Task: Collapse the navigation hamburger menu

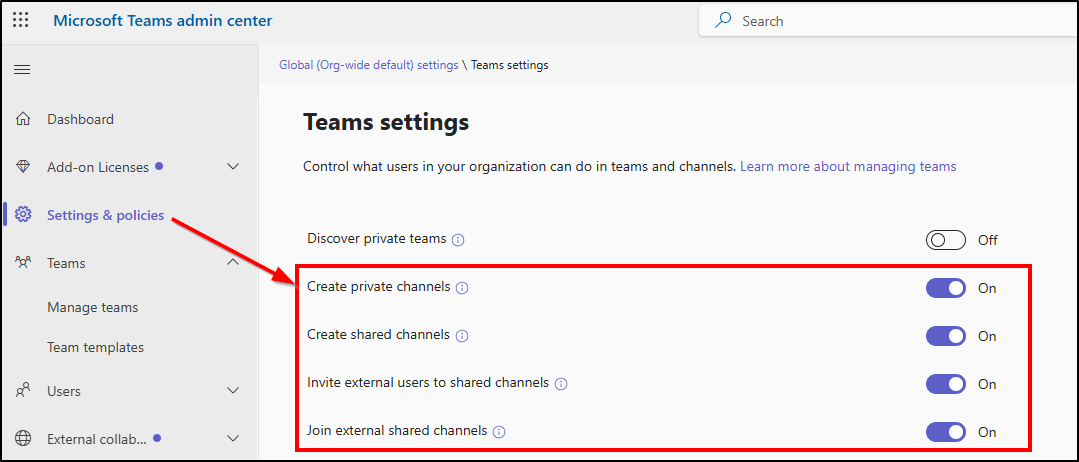Action: click(x=22, y=70)
